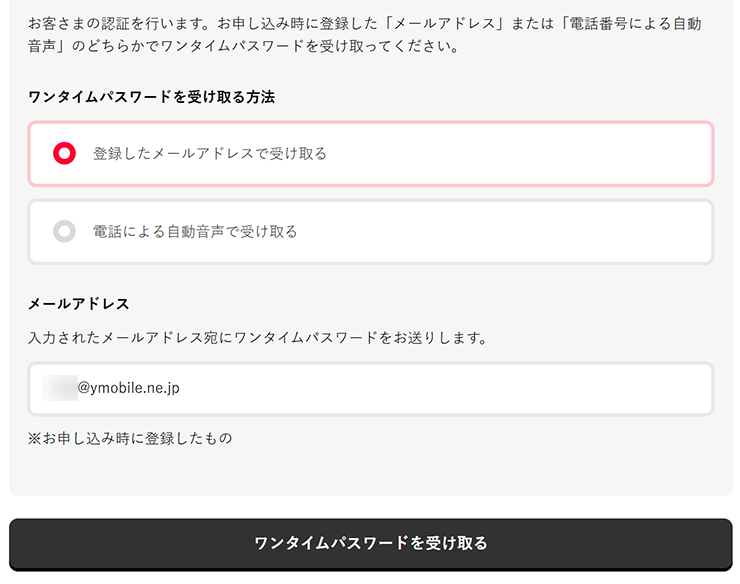The image size is (740, 584).
Task: Click the メールアドレス section heading
Action: point(79,303)
